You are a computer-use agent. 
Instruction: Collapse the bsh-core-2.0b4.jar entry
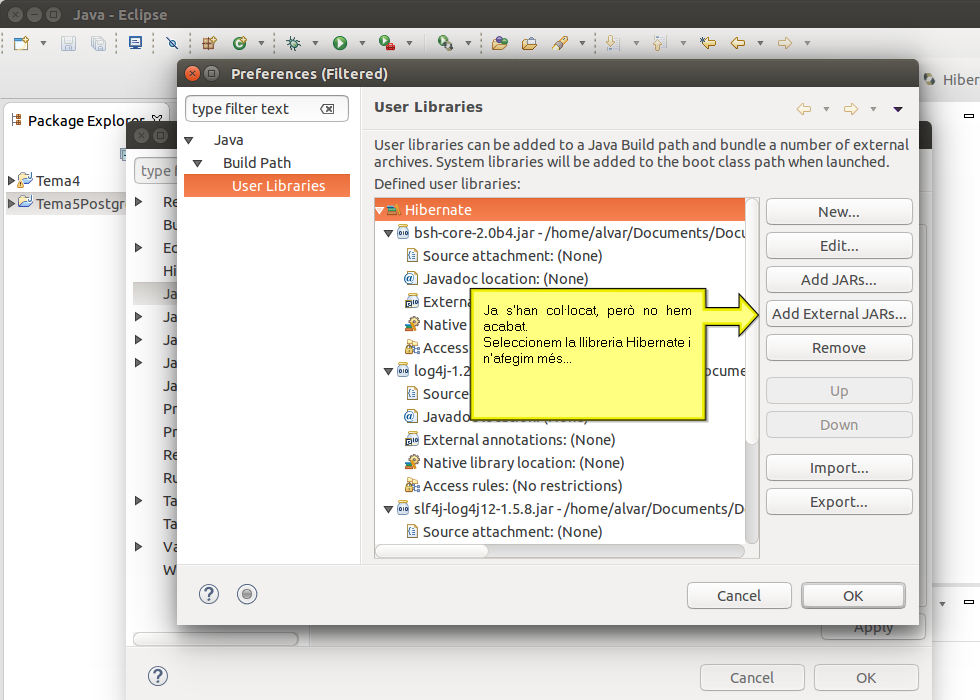pos(388,233)
